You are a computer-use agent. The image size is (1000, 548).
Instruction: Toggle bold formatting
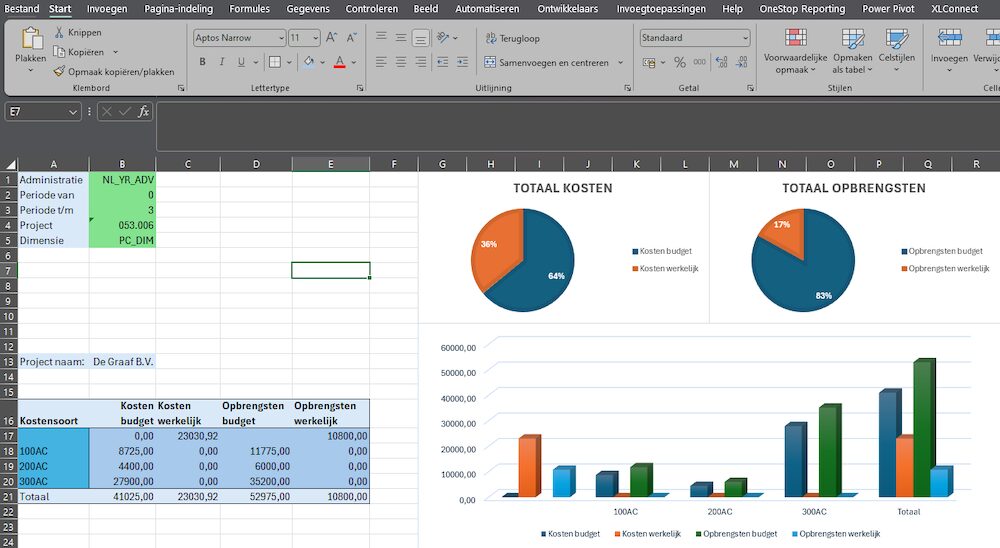(x=202, y=62)
